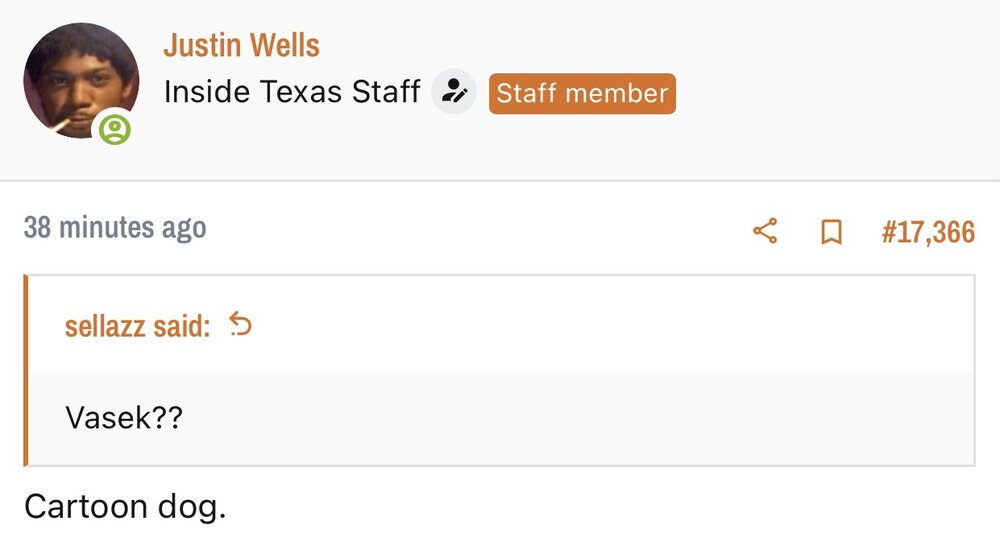Click the empty quote header area beside the arrow

click(x=600, y=325)
